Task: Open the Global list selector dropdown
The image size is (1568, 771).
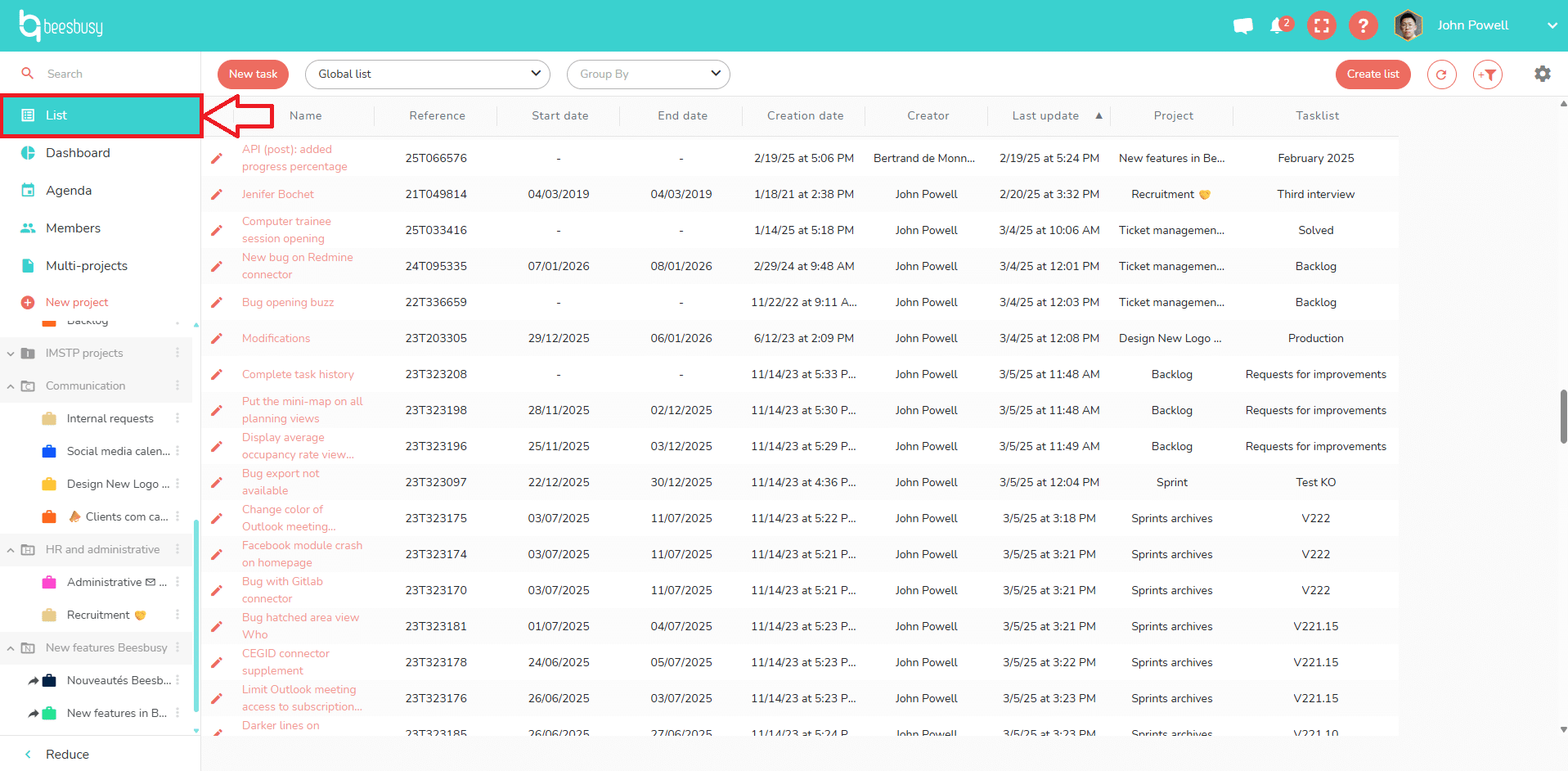Action: click(x=427, y=74)
